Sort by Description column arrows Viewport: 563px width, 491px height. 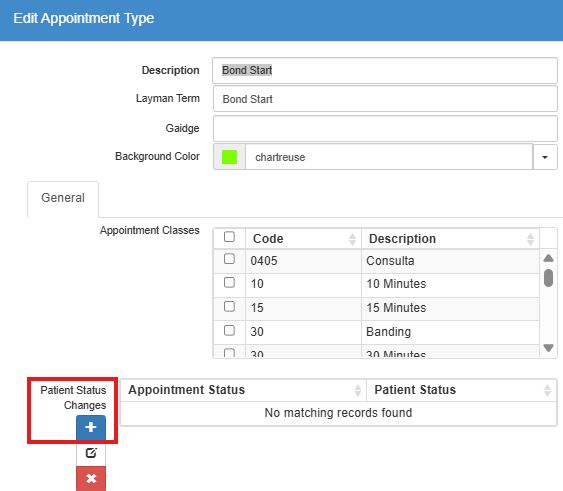point(530,239)
